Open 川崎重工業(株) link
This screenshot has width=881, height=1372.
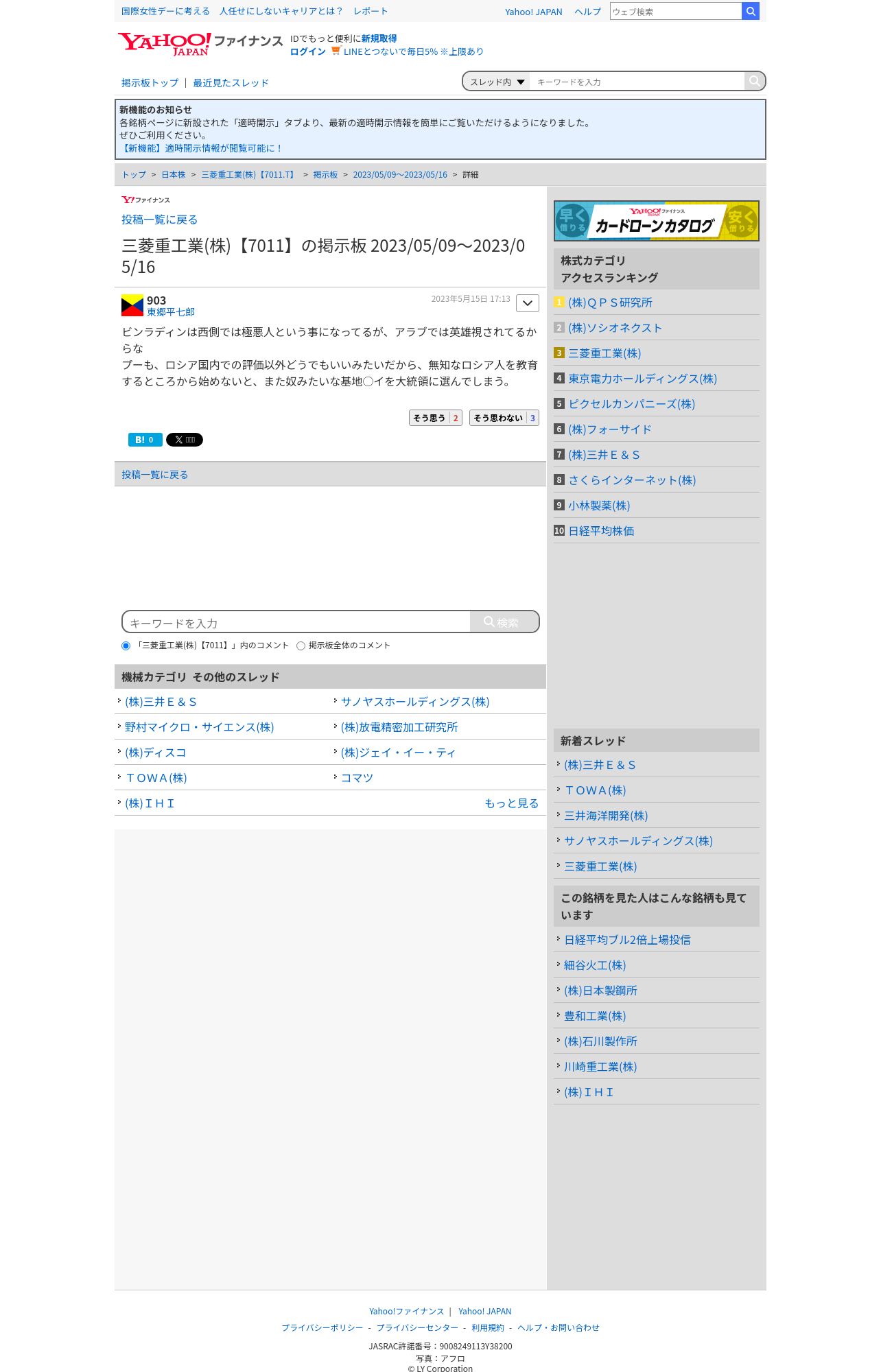tap(600, 1067)
